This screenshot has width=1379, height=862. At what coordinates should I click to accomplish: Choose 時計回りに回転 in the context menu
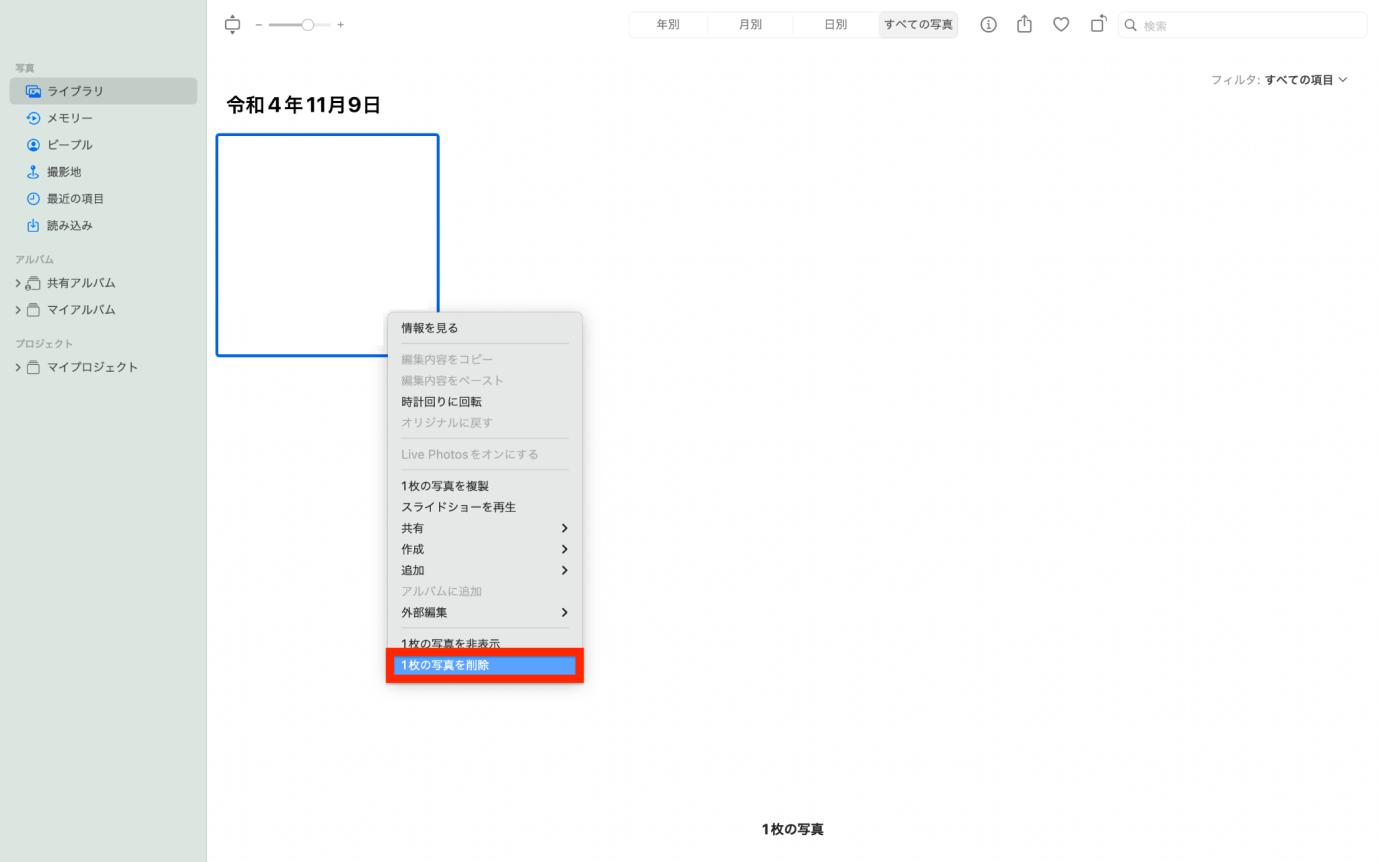pos(441,402)
